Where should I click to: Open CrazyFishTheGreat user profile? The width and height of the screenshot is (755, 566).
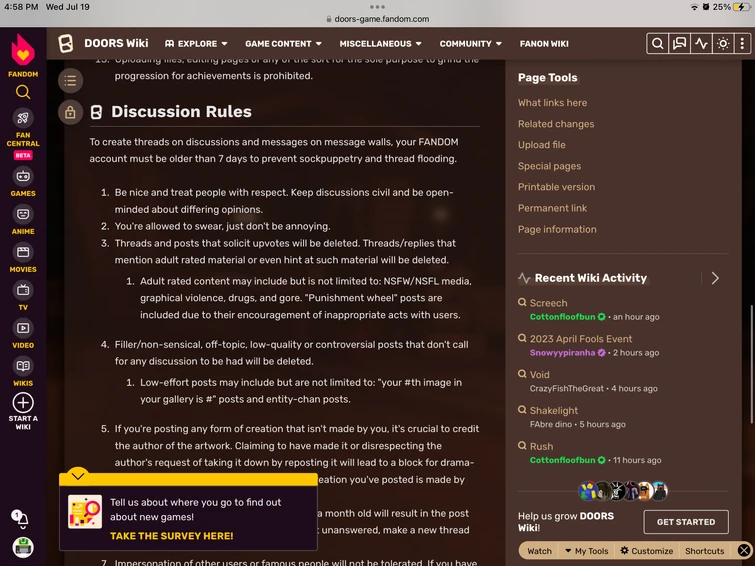click(566, 388)
